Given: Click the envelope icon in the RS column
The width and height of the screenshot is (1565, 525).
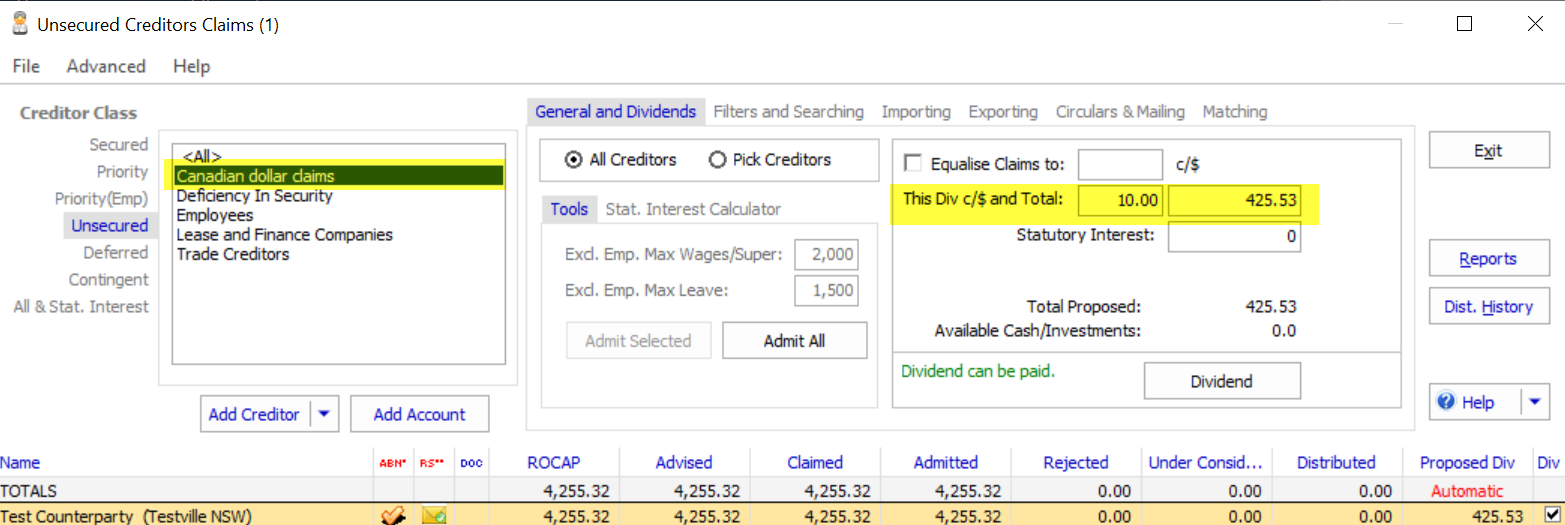Looking at the screenshot, I should click(x=434, y=516).
